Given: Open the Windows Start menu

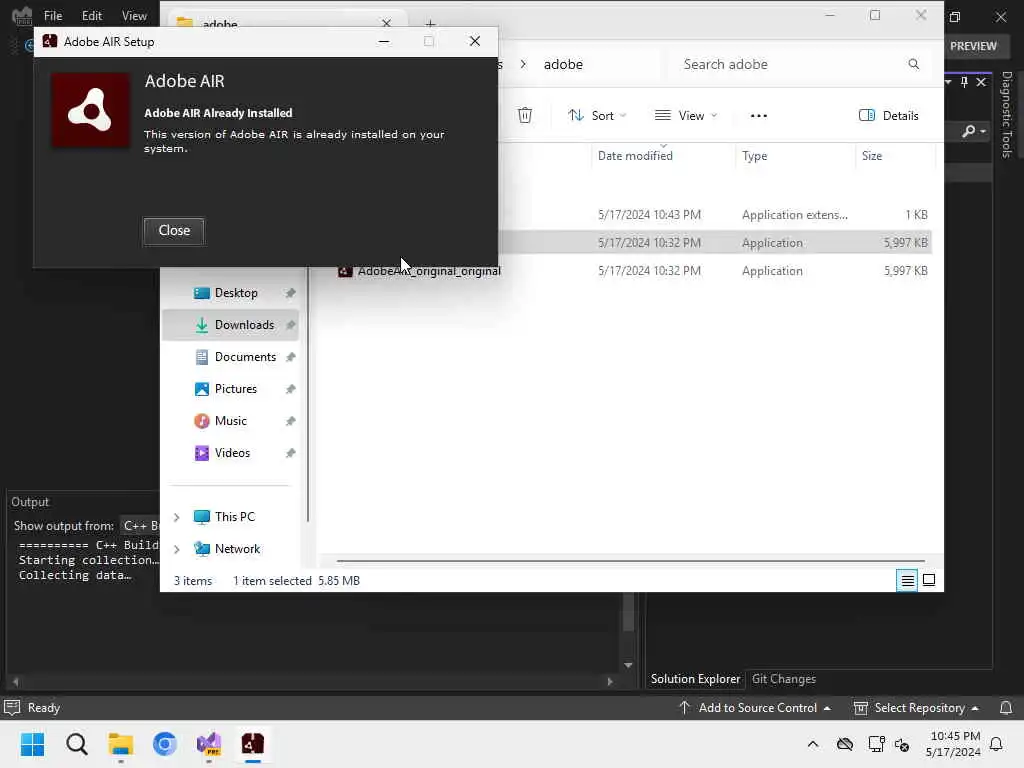Looking at the screenshot, I should (32, 744).
